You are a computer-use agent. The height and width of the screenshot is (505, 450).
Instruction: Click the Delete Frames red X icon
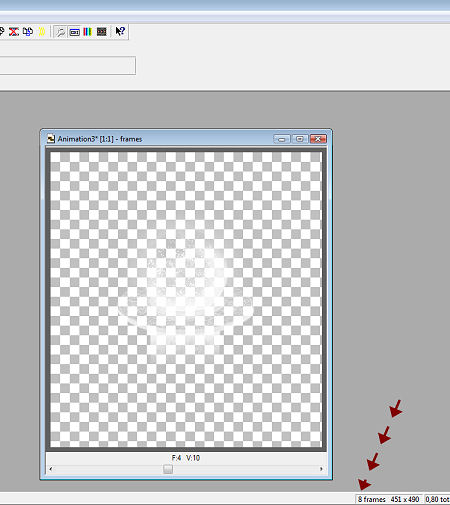[14, 32]
